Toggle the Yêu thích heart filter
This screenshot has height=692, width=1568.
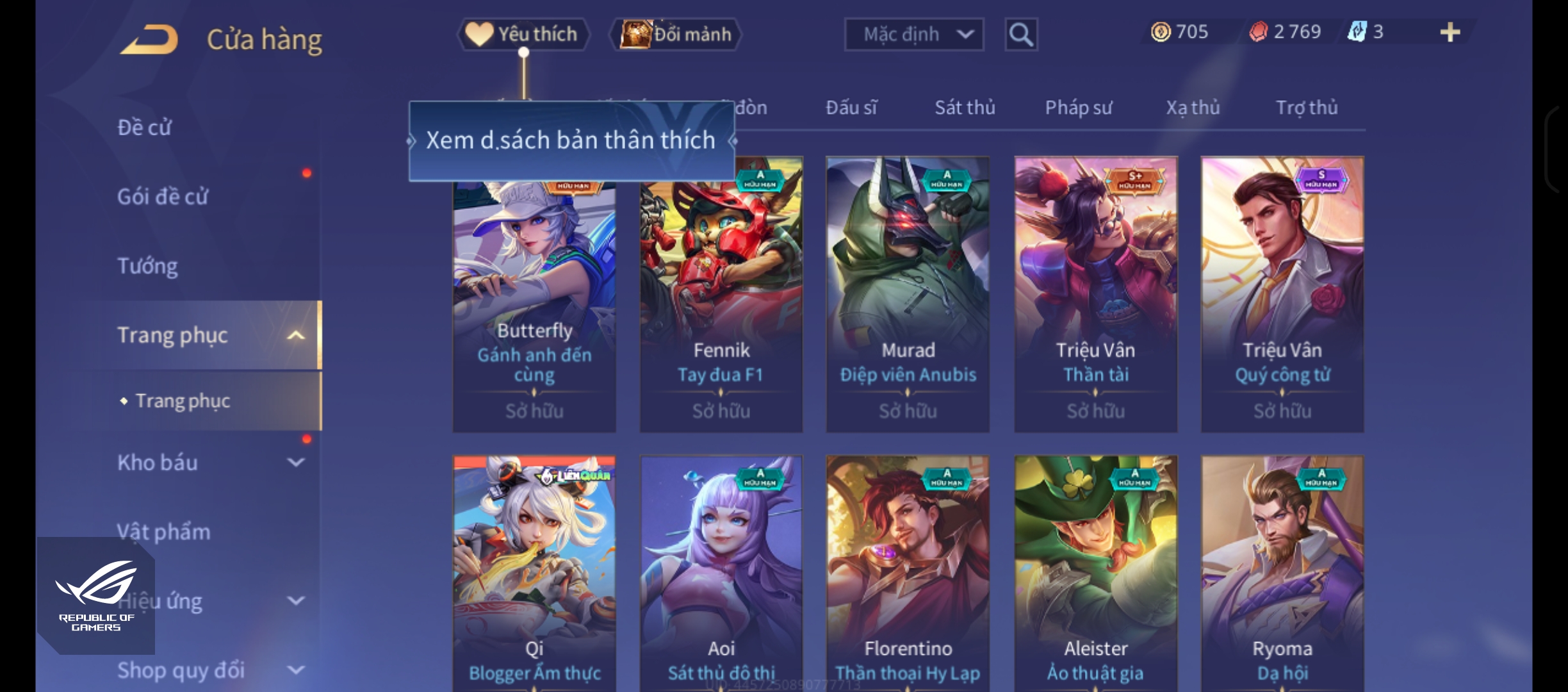[523, 34]
